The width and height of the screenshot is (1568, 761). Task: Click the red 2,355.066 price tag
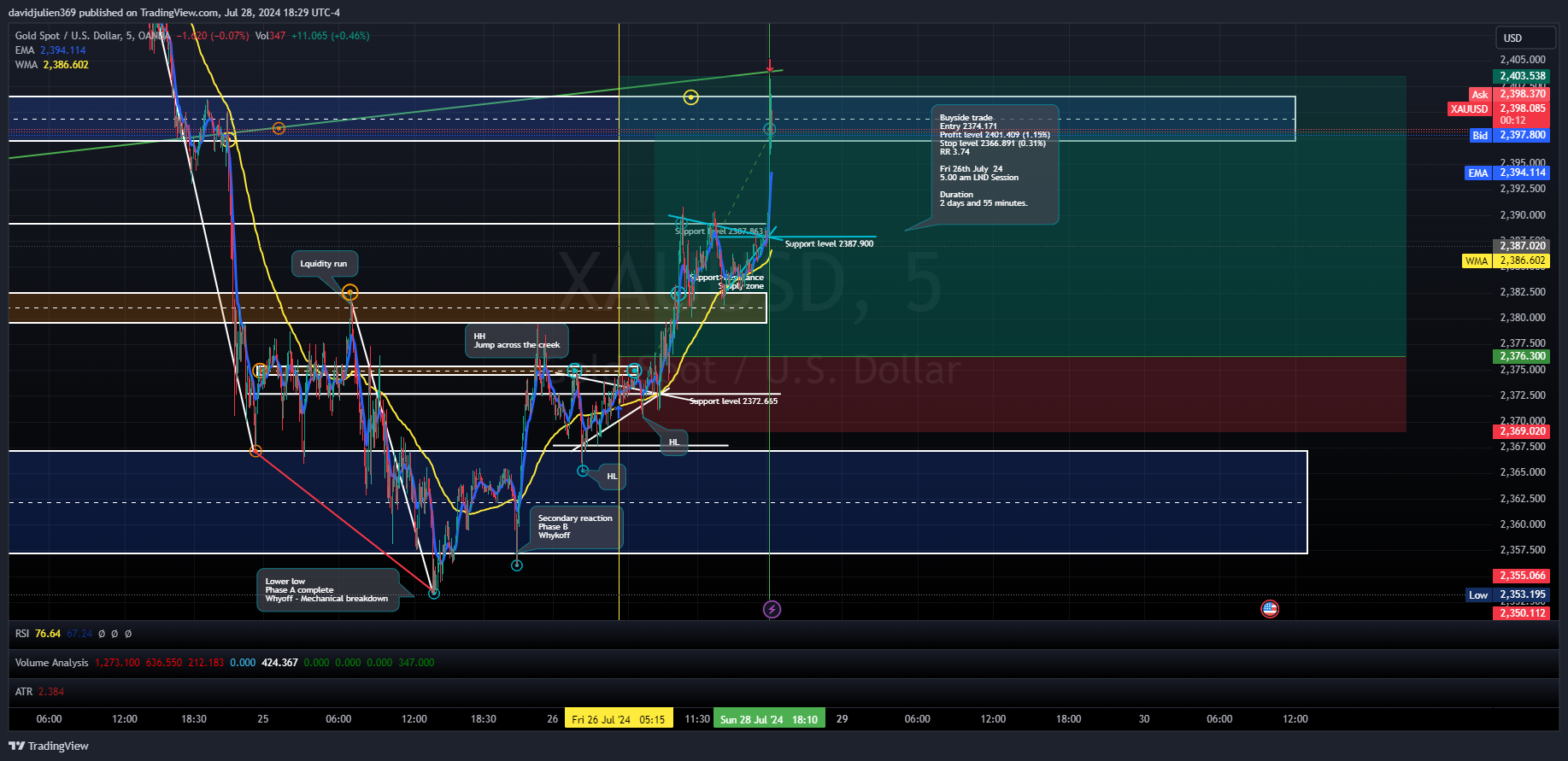tap(1521, 576)
